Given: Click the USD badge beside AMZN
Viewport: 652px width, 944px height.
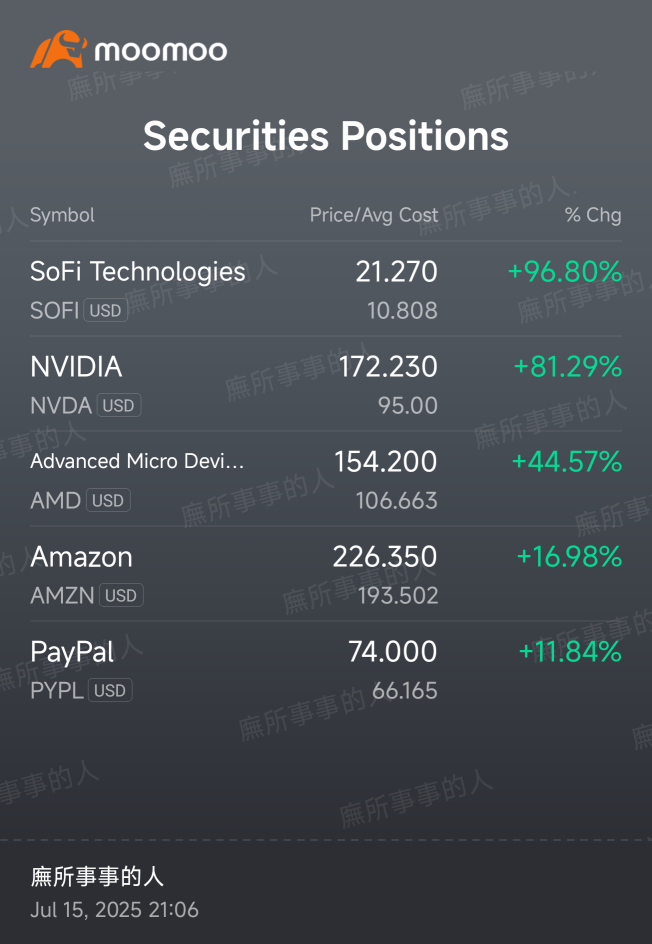Looking at the screenshot, I should tap(121, 596).
